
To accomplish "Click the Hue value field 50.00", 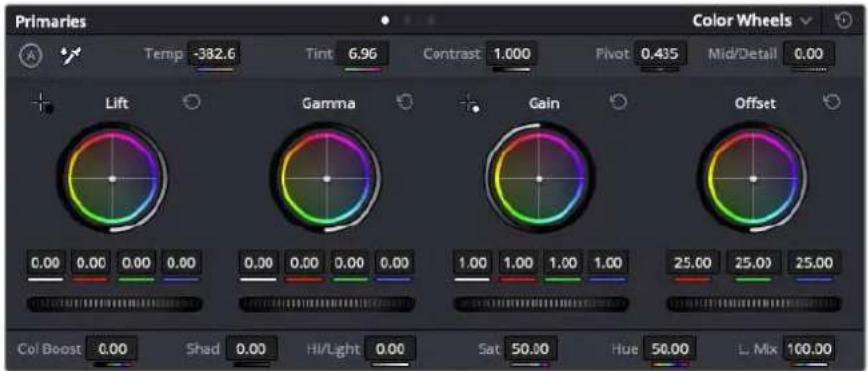I will click(669, 349).
